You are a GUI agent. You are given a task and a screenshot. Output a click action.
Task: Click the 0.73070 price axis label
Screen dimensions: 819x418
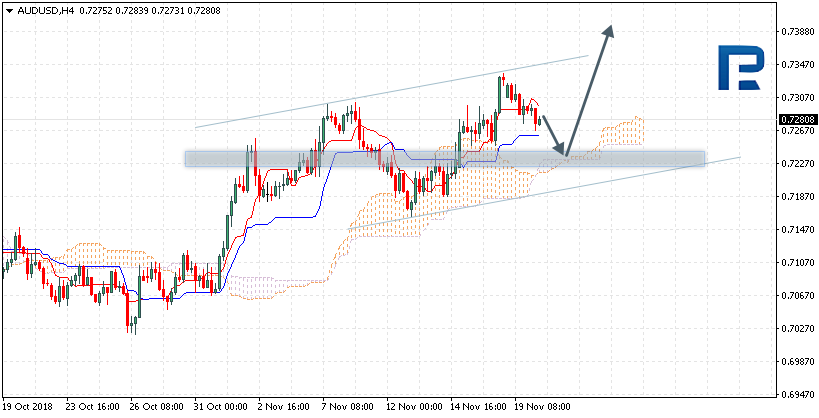(796, 98)
